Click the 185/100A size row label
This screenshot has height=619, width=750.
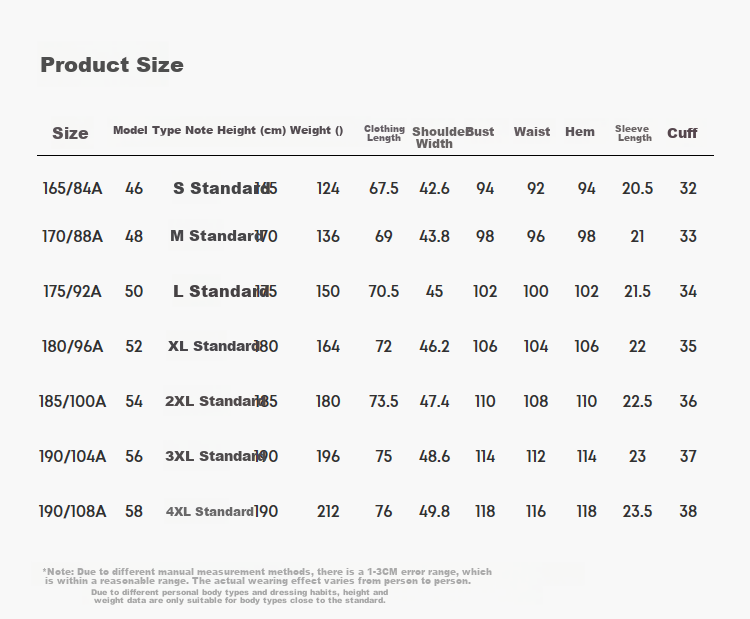pos(72,401)
